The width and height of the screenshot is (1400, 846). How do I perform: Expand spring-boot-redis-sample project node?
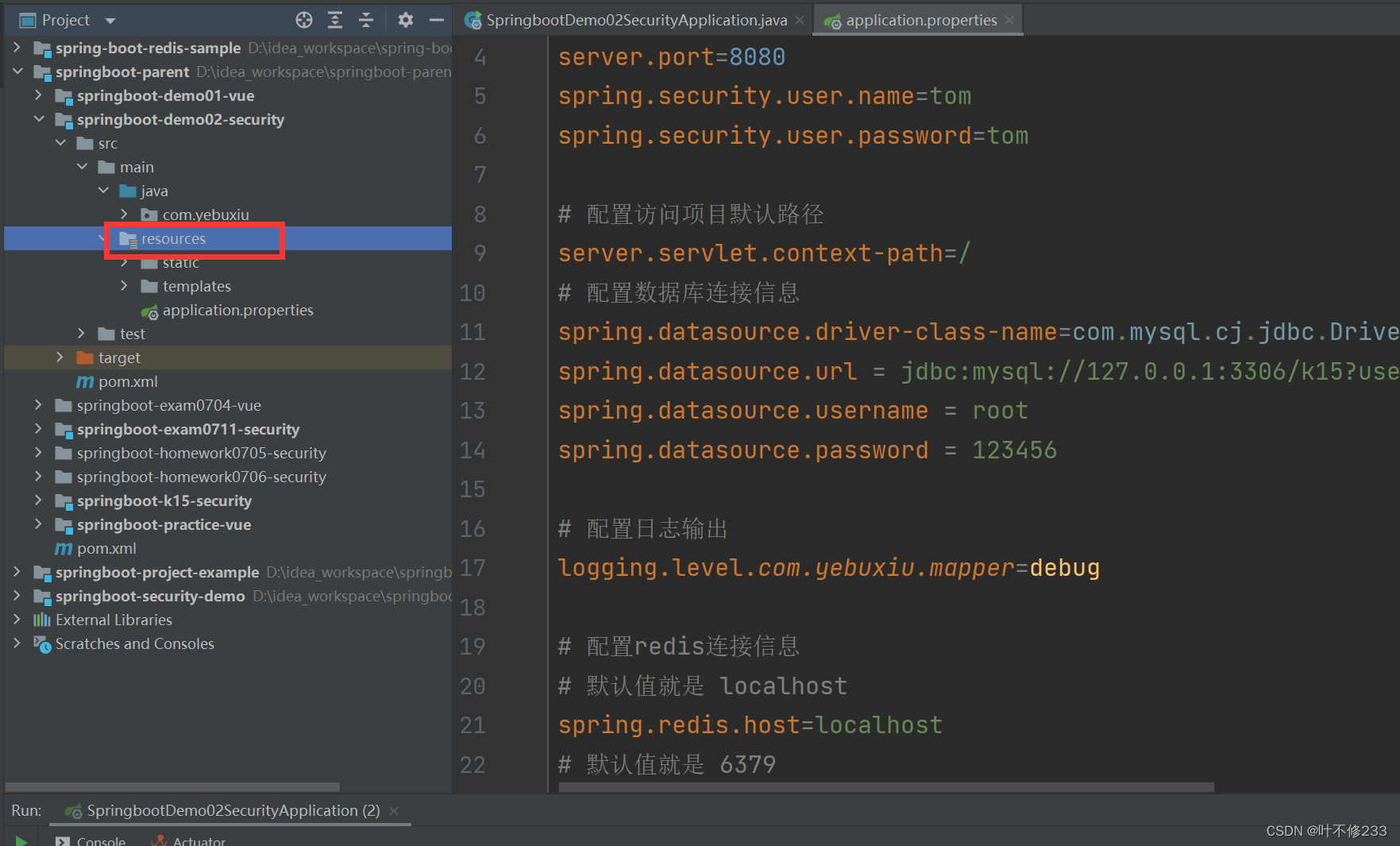point(17,48)
